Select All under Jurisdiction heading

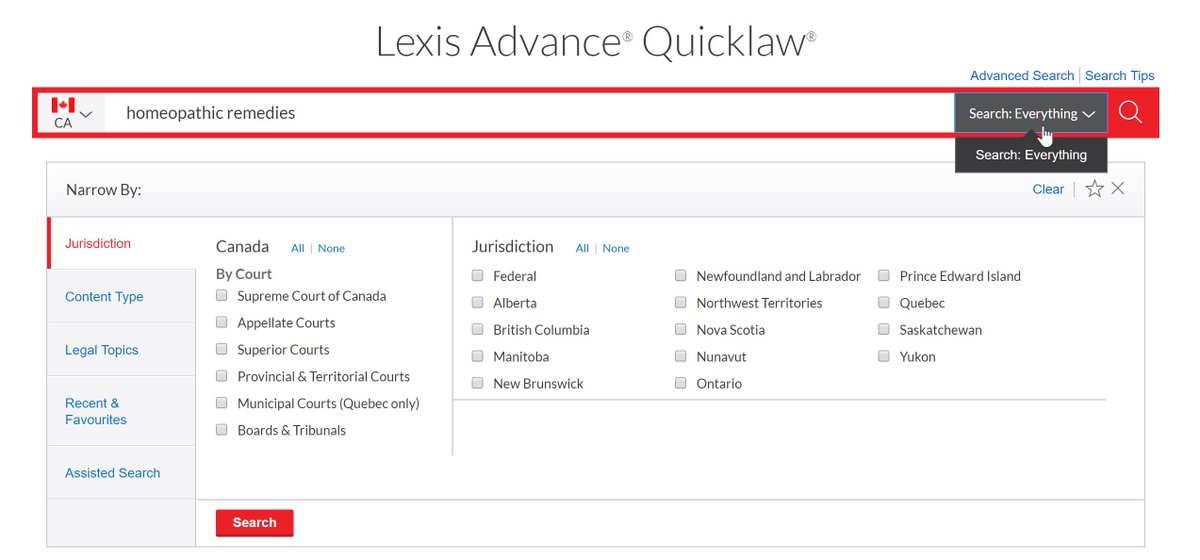coord(582,248)
